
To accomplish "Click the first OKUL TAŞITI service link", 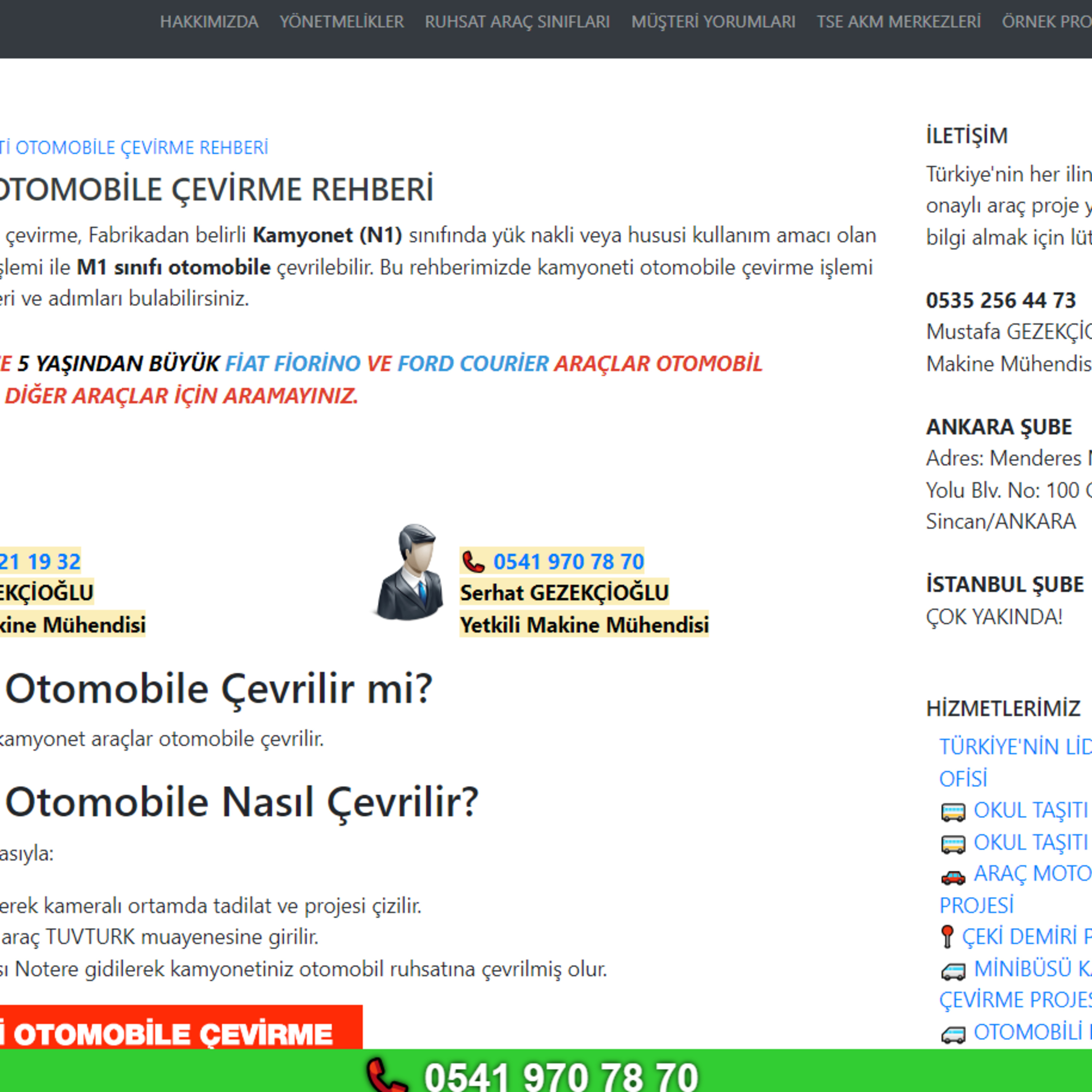I will (x=1030, y=810).
